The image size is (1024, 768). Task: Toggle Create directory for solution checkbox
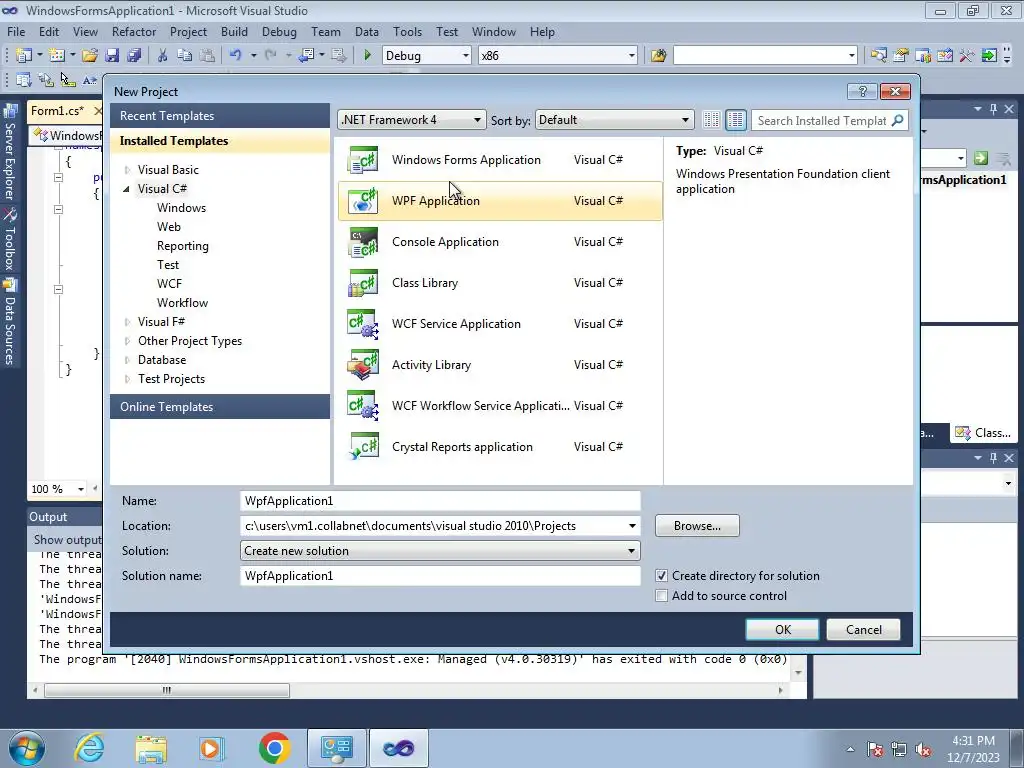coord(662,576)
